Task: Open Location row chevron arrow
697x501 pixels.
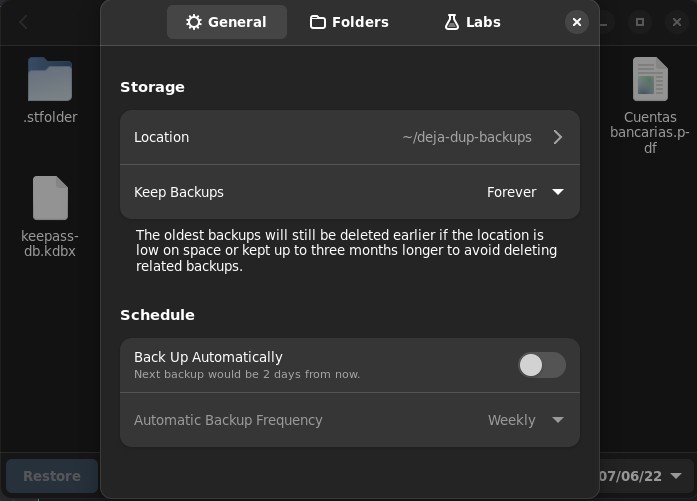Action: (x=558, y=137)
